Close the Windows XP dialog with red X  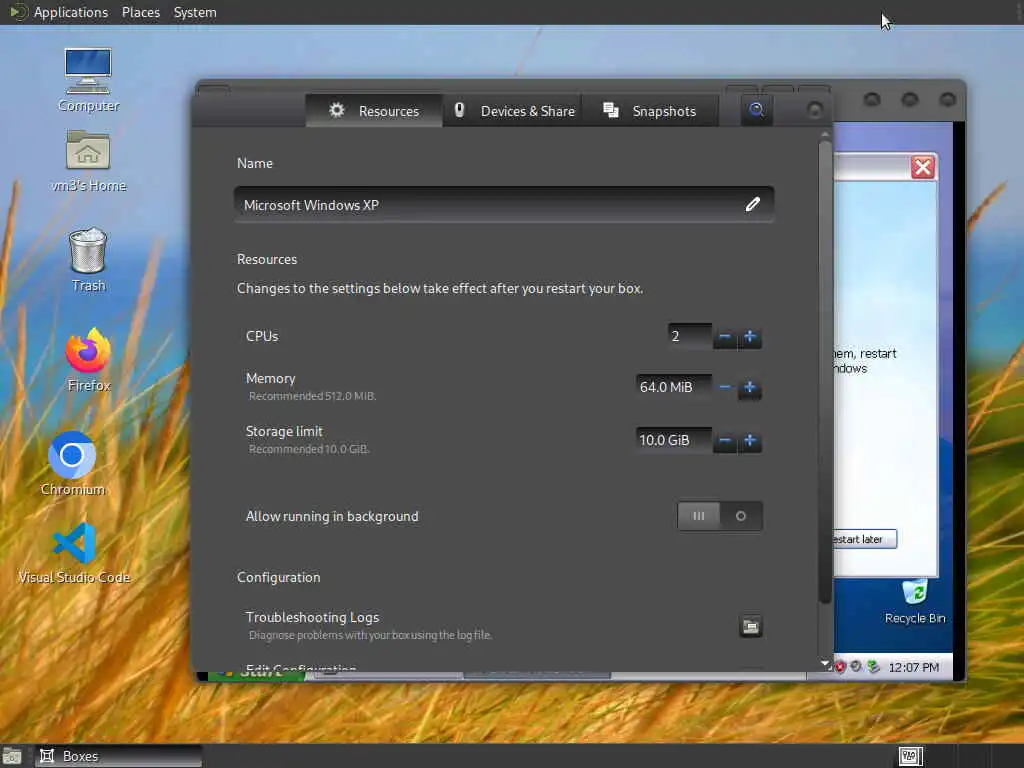click(x=923, y=167)
